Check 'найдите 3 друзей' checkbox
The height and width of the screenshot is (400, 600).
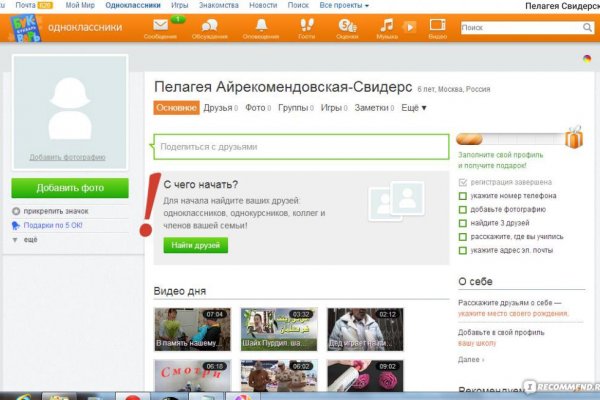[x=462, y=223]
